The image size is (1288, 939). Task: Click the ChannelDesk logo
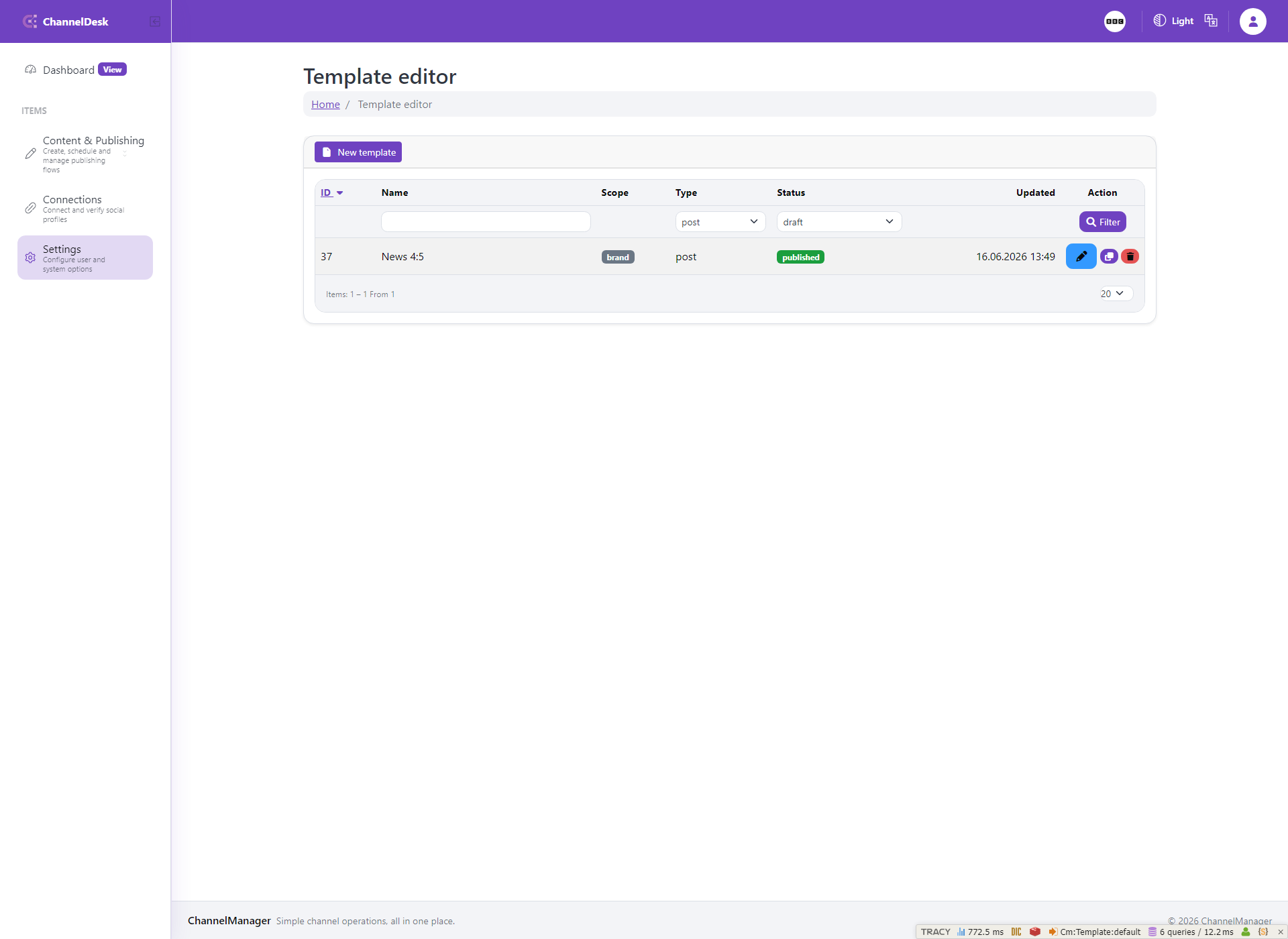coord(66,21)
